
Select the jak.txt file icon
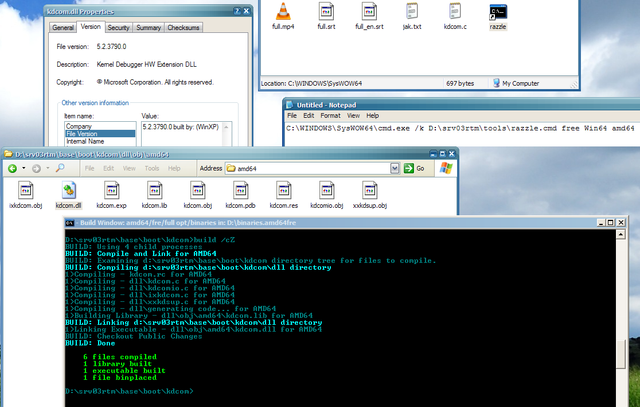tap(412, 11)
